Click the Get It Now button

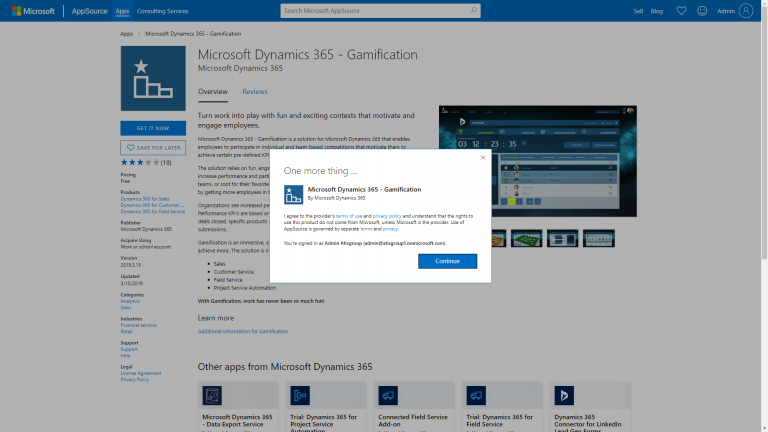point(153,128)
